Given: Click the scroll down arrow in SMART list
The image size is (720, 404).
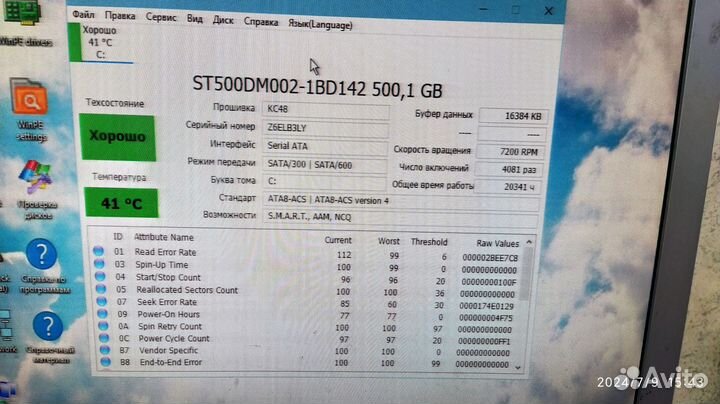Looking at the screenshot, I should point(518,368).
